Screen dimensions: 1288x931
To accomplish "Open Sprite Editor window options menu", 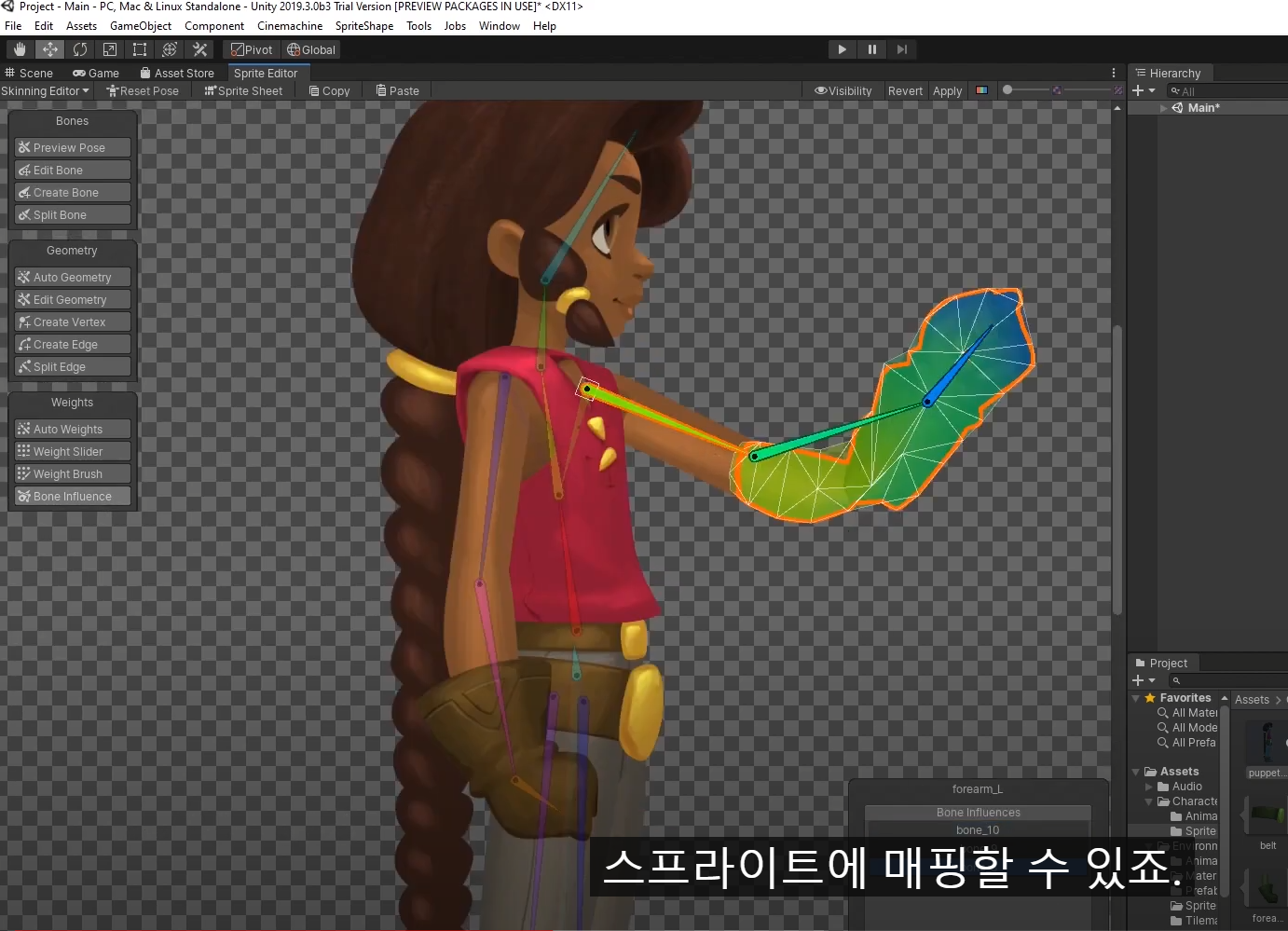I will coord(1113,73).
